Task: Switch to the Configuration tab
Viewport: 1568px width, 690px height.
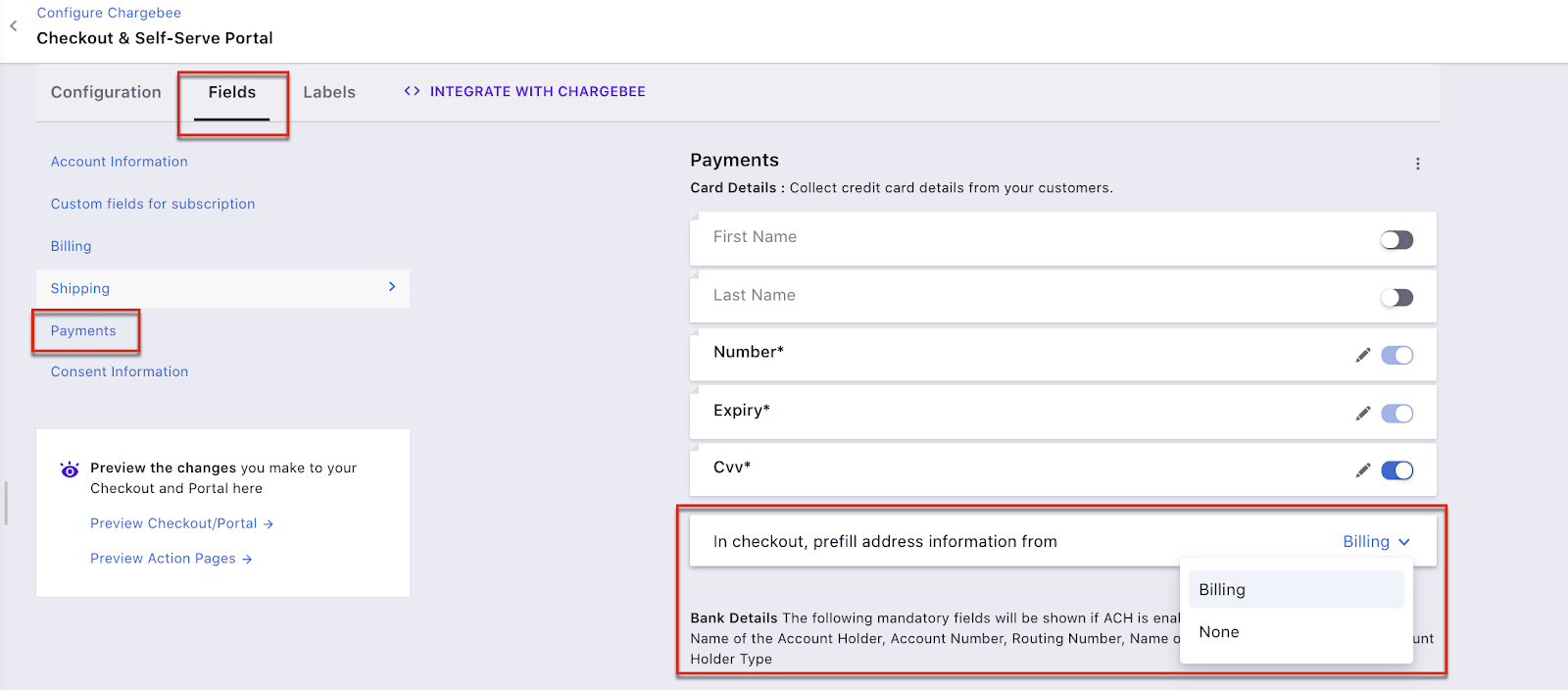Action: tap(106, 92)
